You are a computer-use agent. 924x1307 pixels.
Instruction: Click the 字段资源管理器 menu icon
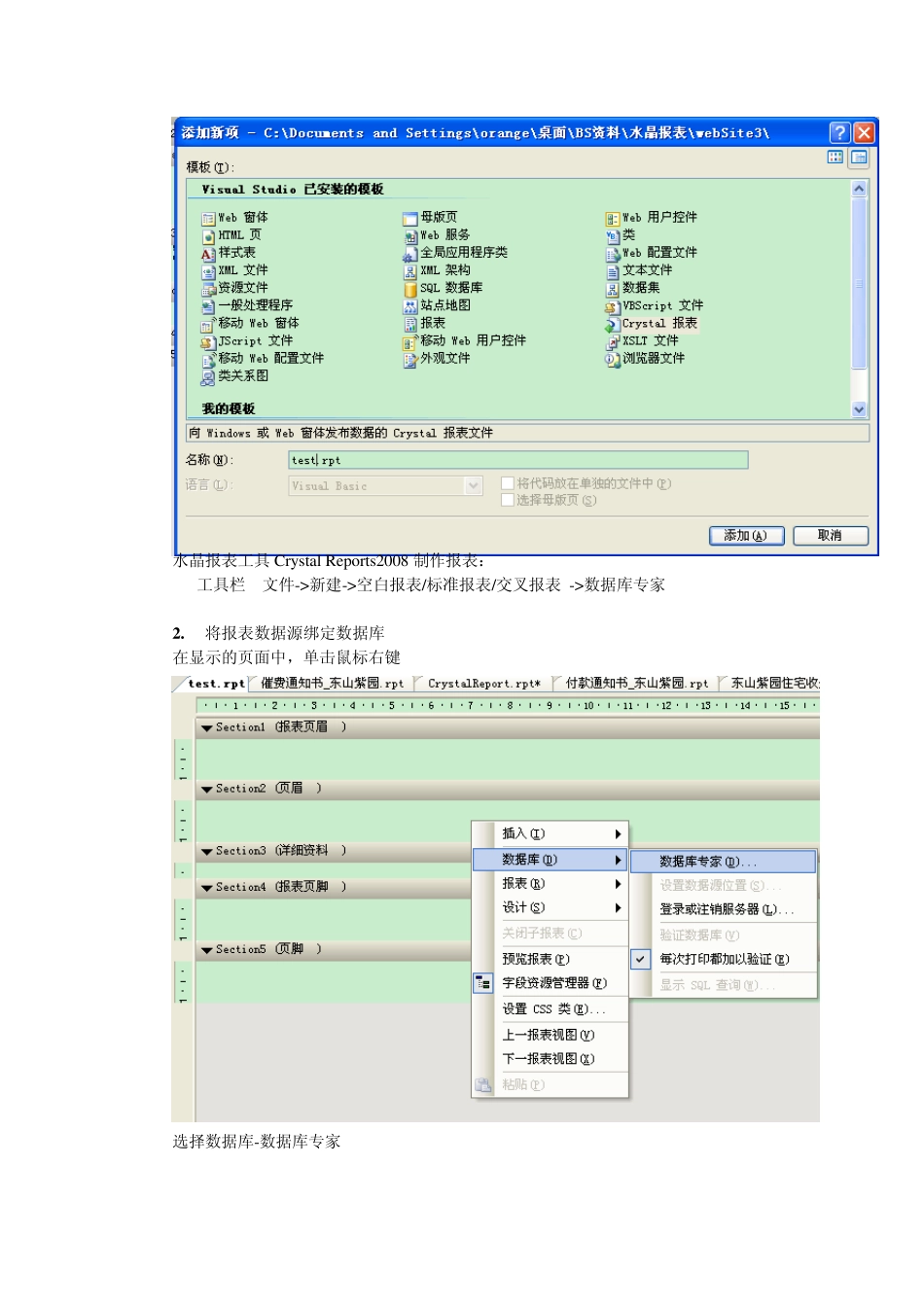click(483, 983)
